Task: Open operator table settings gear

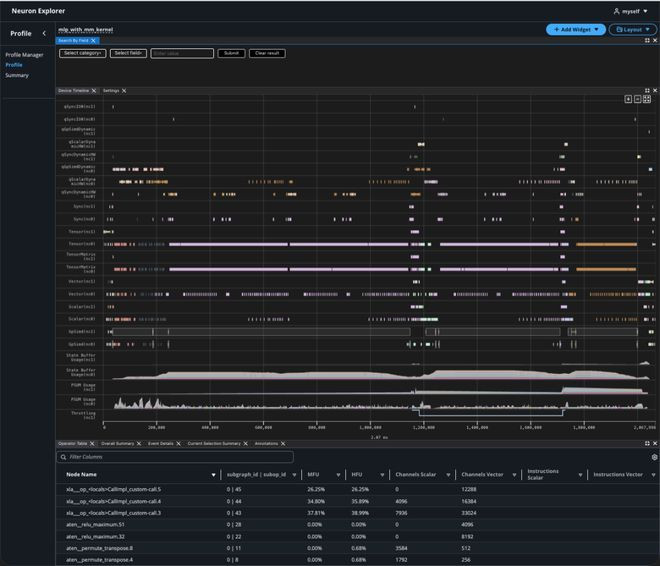Action: 654,457
